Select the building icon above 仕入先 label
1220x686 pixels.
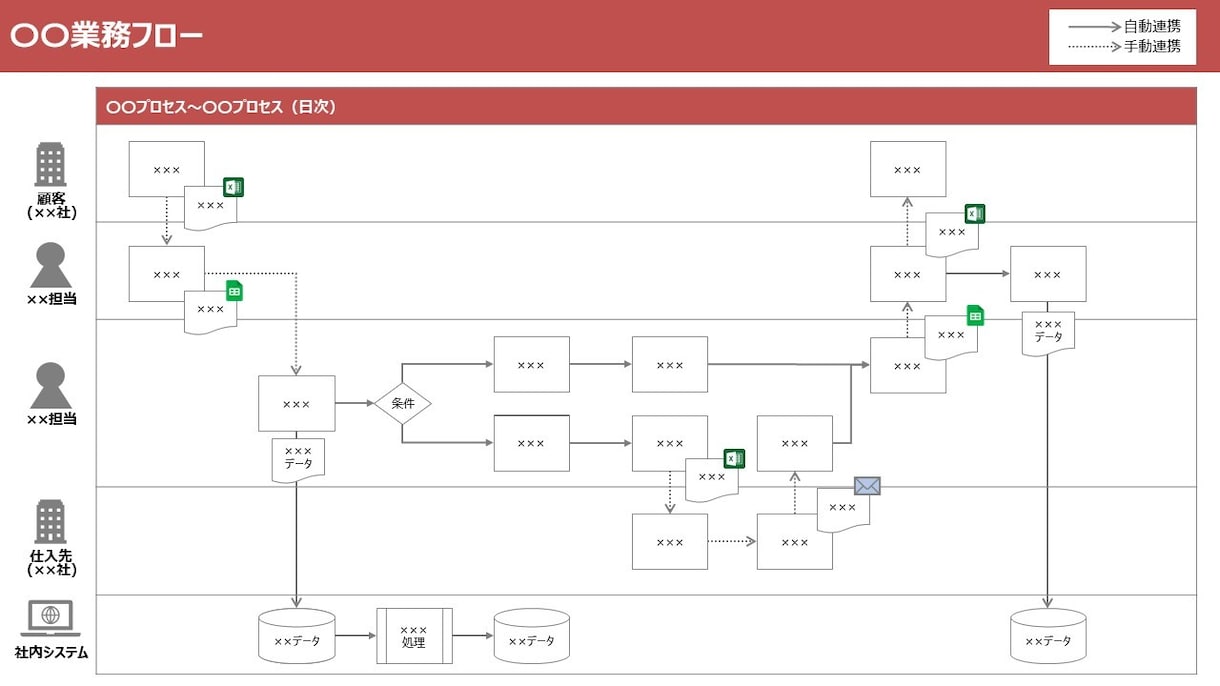[50, 522]
